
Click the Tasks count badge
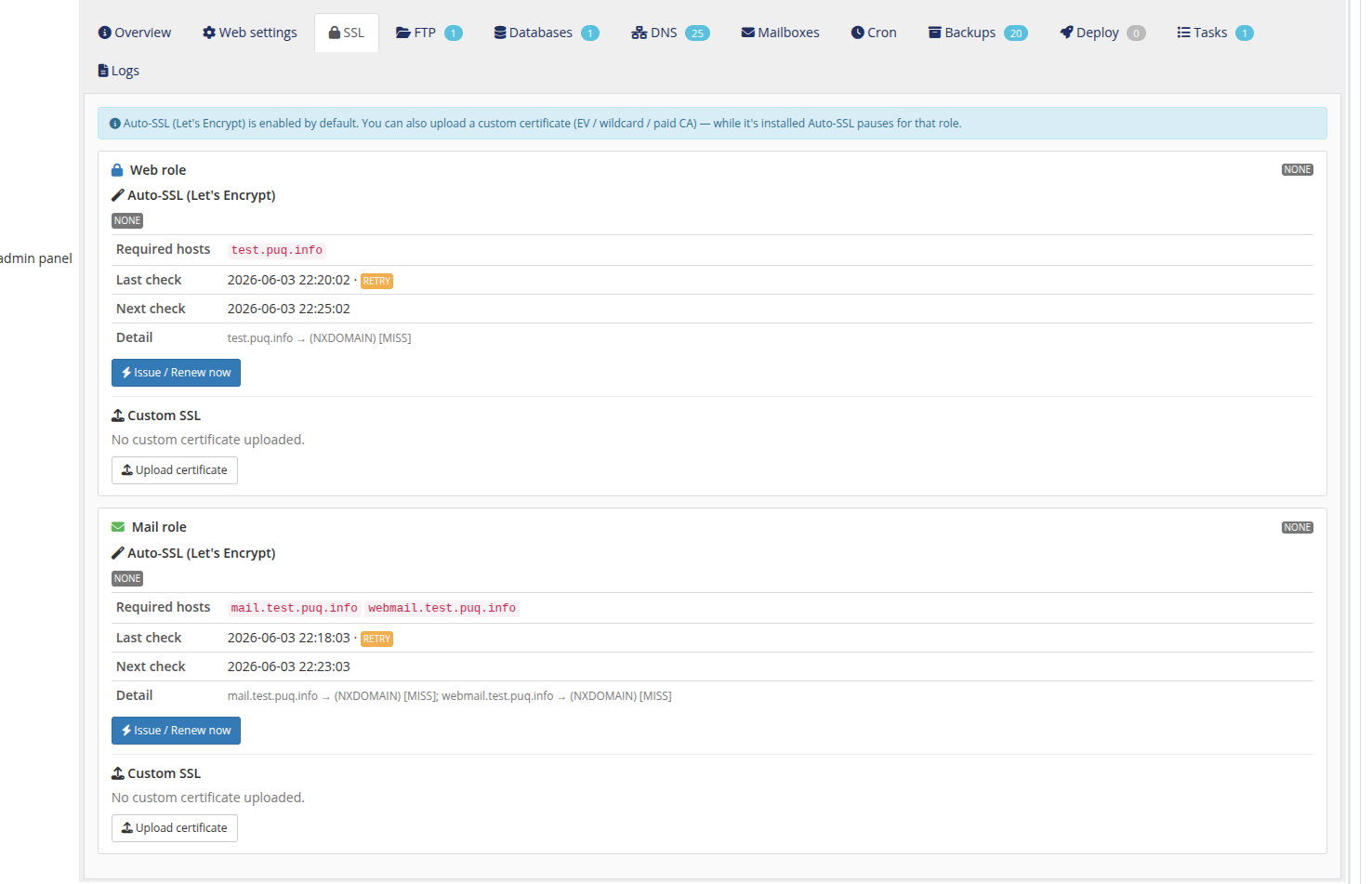[x=1245, y=33]
